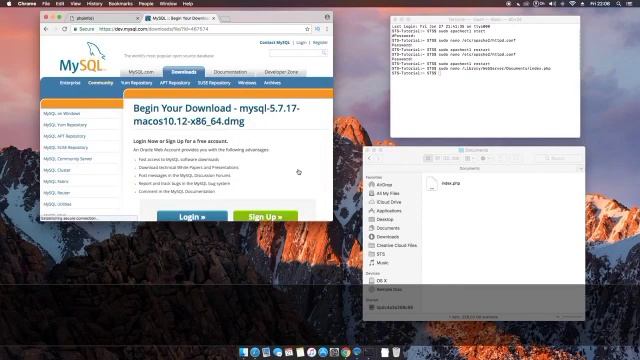Open Finder's action gear dropdown
The image size is (640, 360).
[x=486, y=158]
